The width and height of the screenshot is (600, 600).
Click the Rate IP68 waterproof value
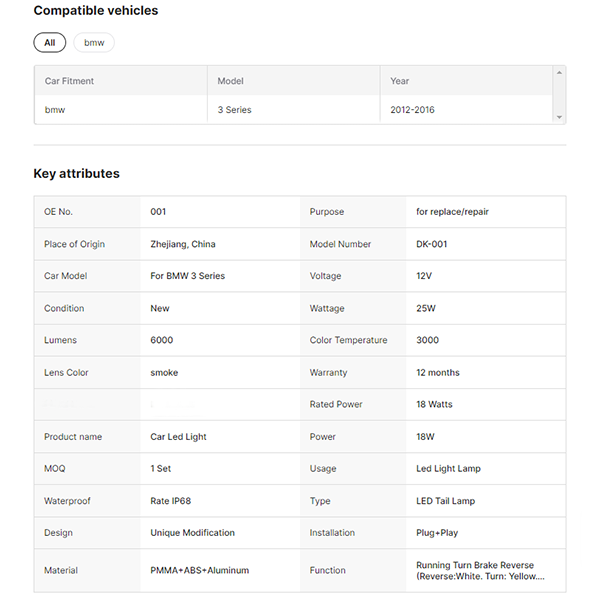click(176, 501)
